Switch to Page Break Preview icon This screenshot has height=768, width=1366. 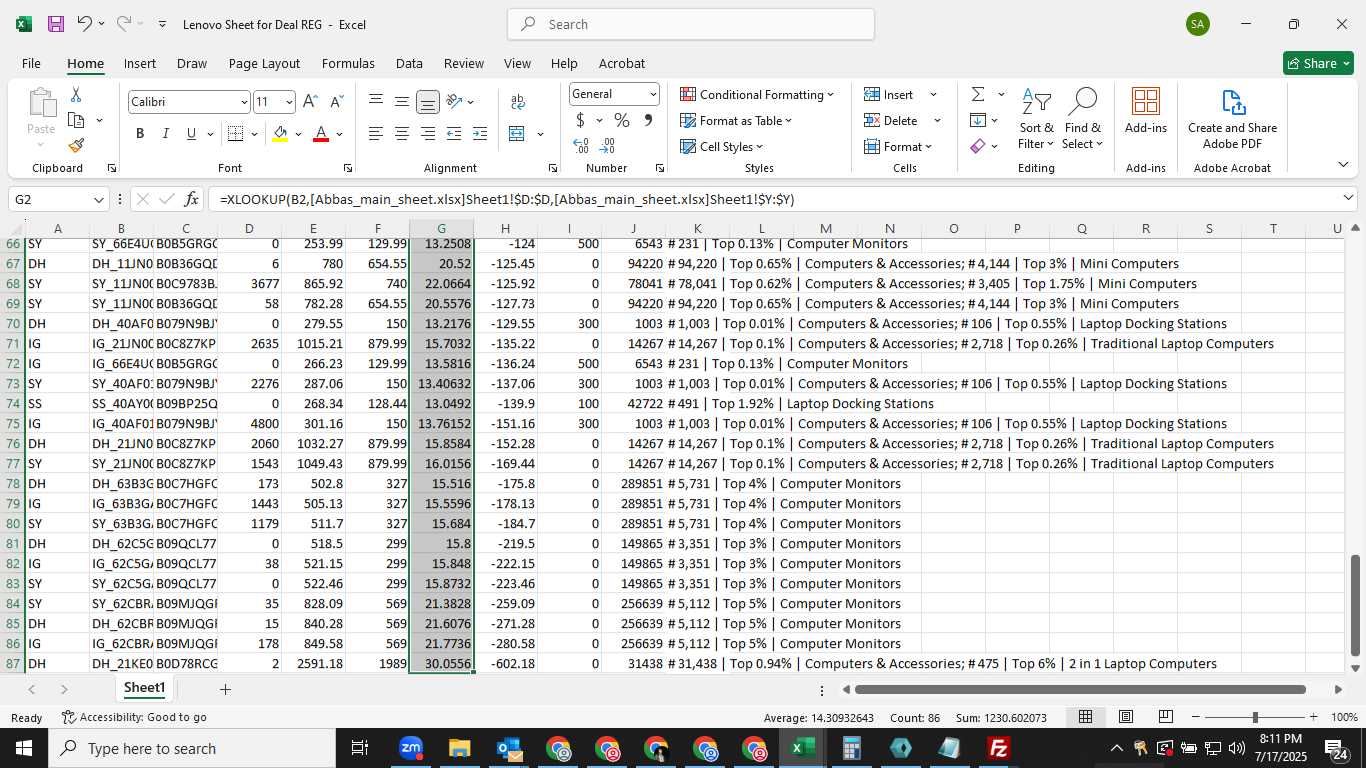[1165, 717]
